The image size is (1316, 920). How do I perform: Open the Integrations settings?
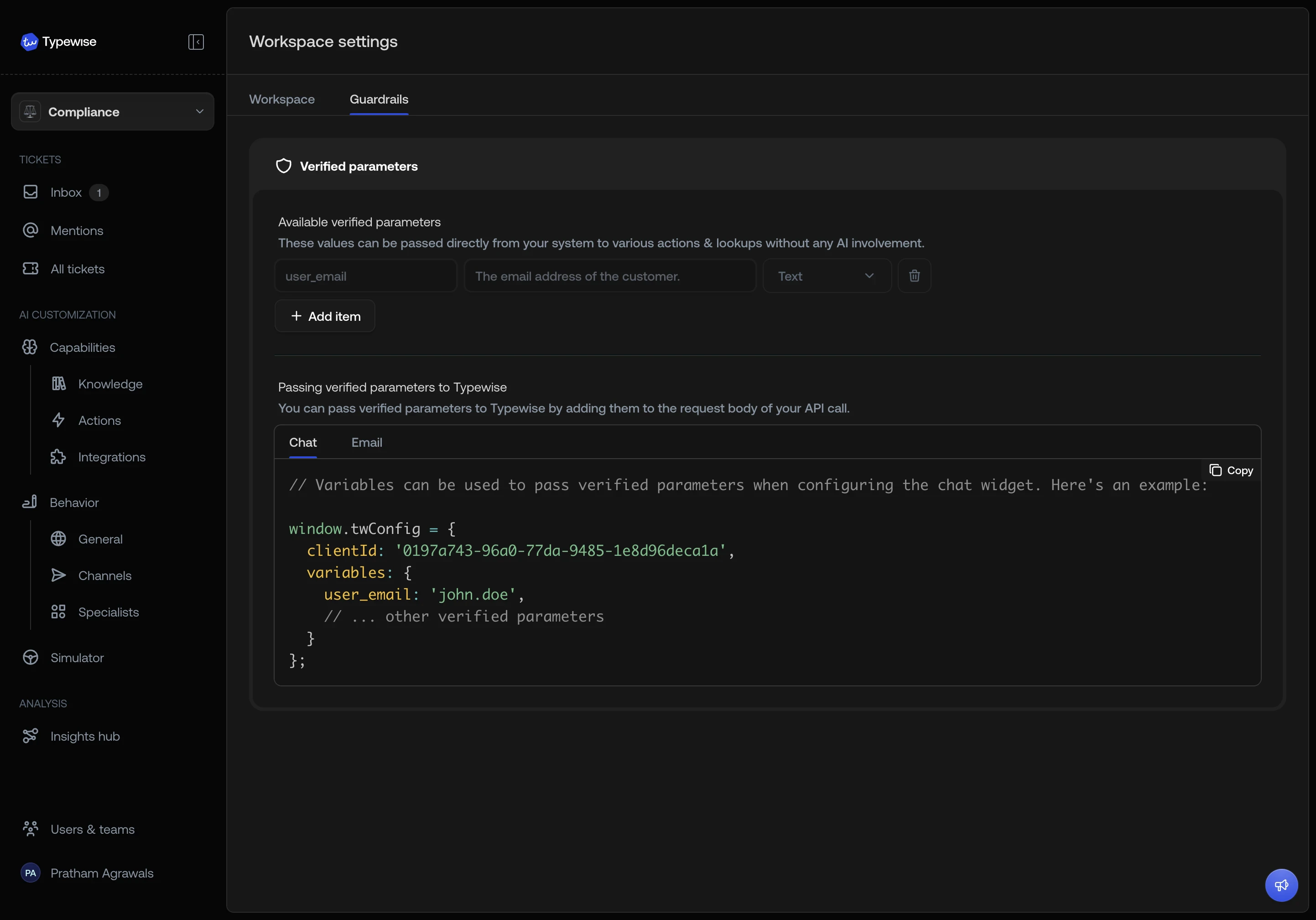[112, 456]
